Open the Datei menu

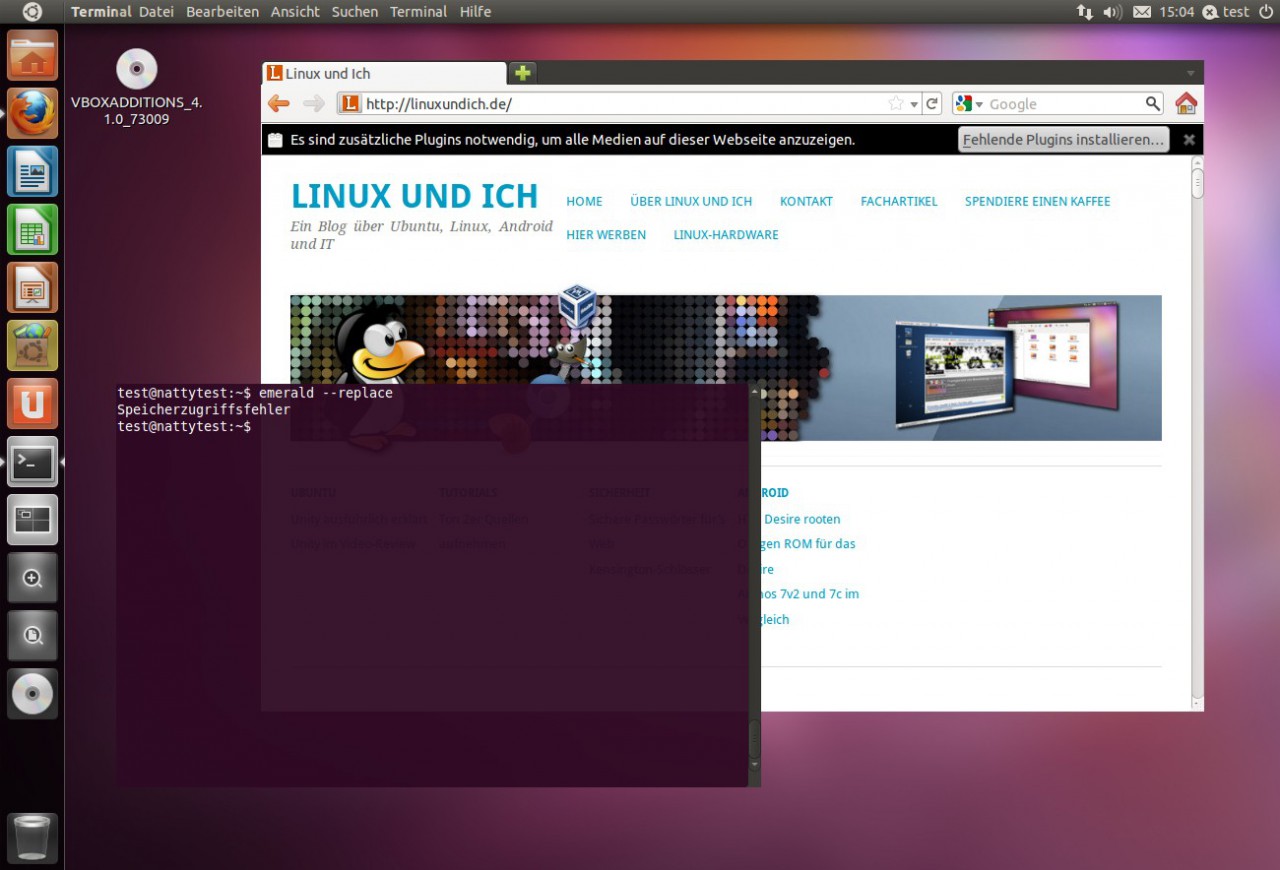click(x=156, y=12)
